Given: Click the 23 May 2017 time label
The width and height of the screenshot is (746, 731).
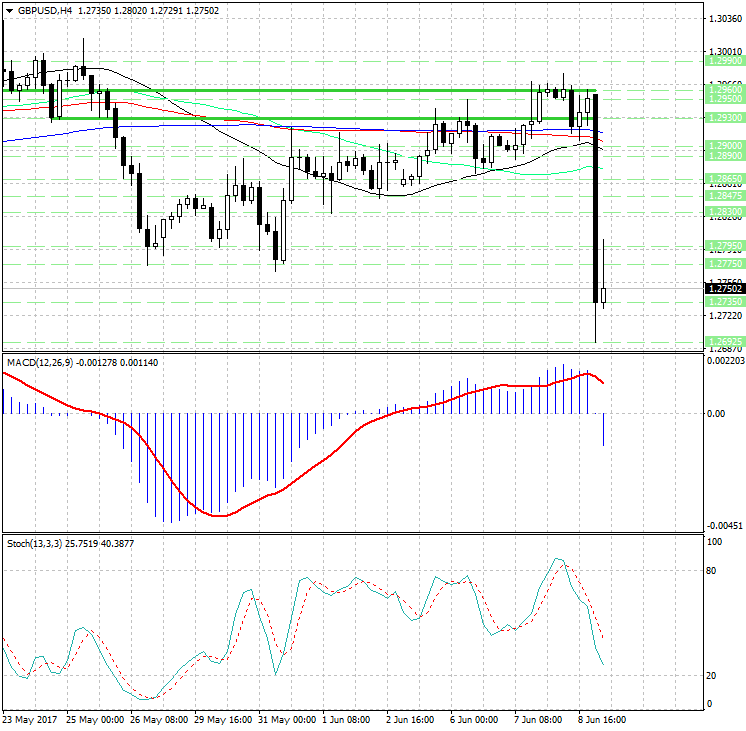Looking at the screenshot, I should point(29,720).
